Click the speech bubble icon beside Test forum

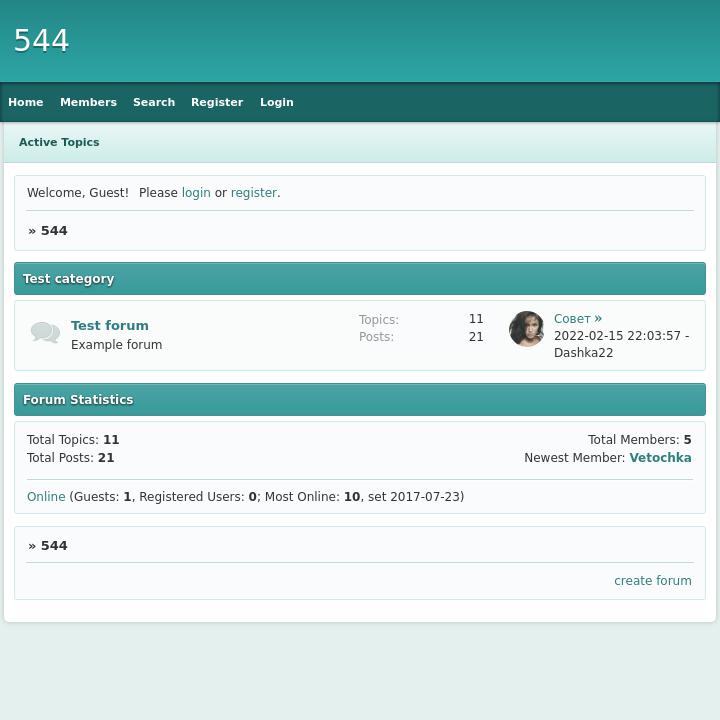tap(45, 333)
